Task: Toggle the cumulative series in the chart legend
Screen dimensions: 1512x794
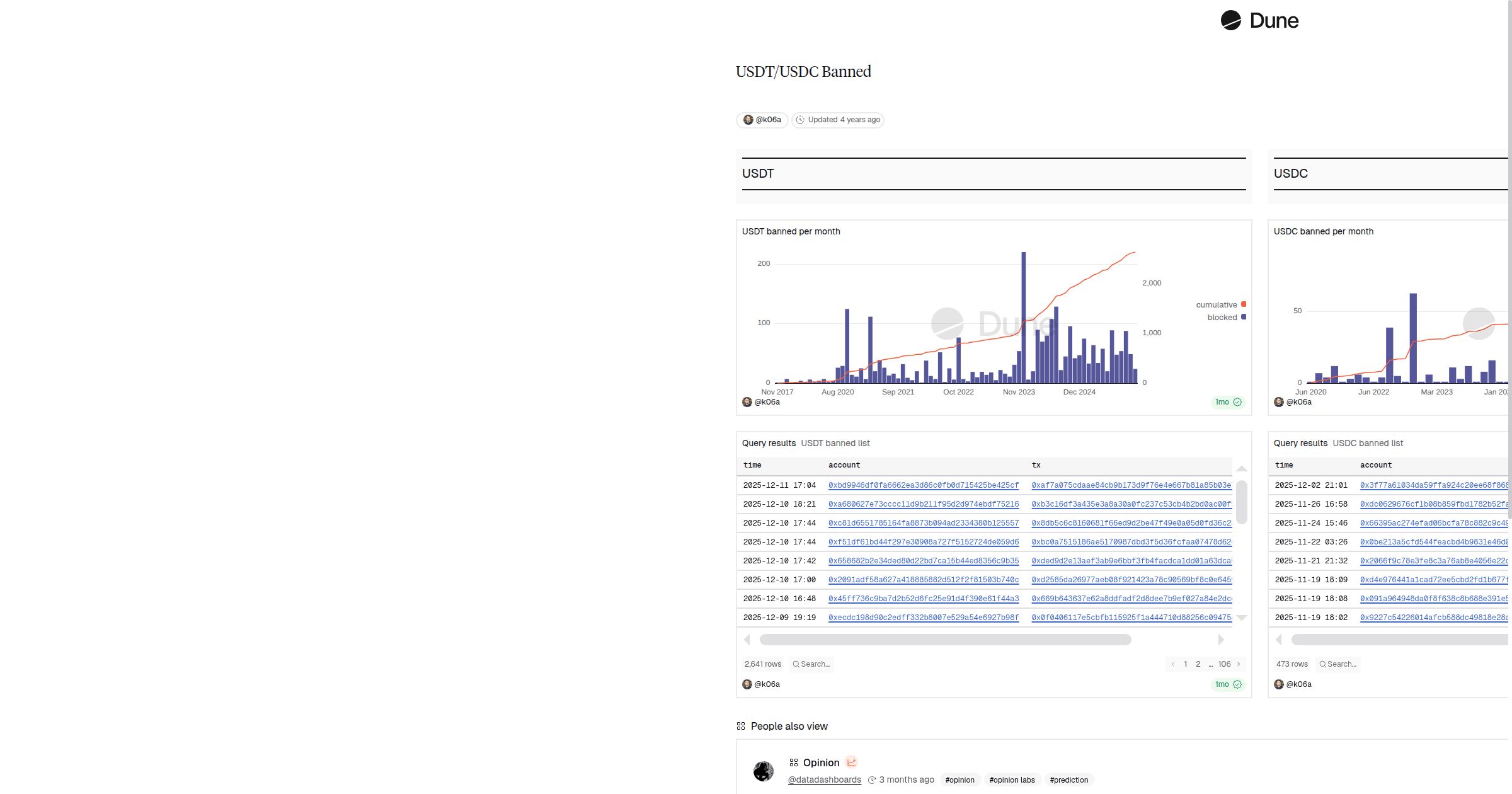Action: point(1216,304)
